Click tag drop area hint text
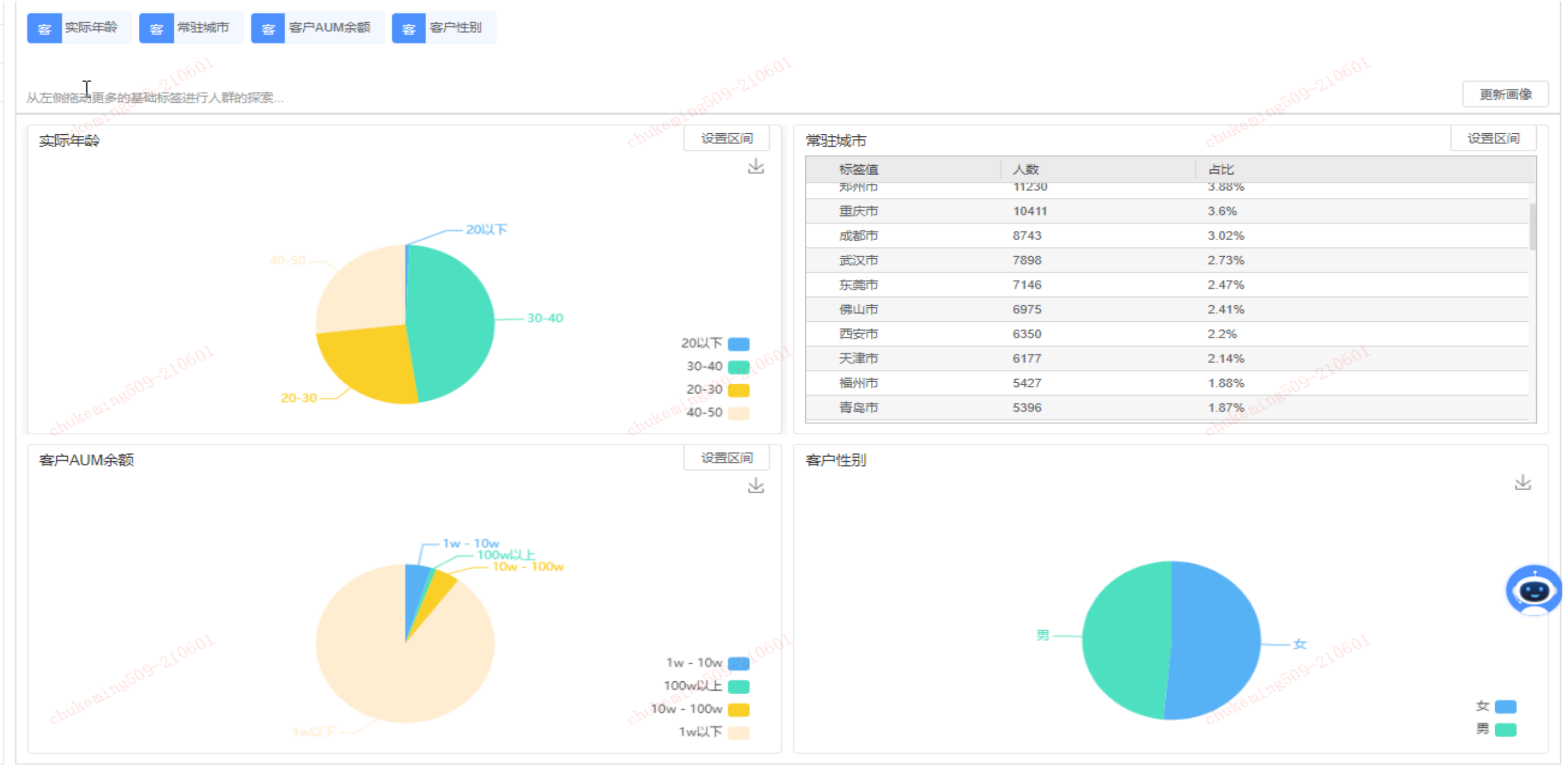The width and height of the screenshot is (1568, 768). [155, 97]
